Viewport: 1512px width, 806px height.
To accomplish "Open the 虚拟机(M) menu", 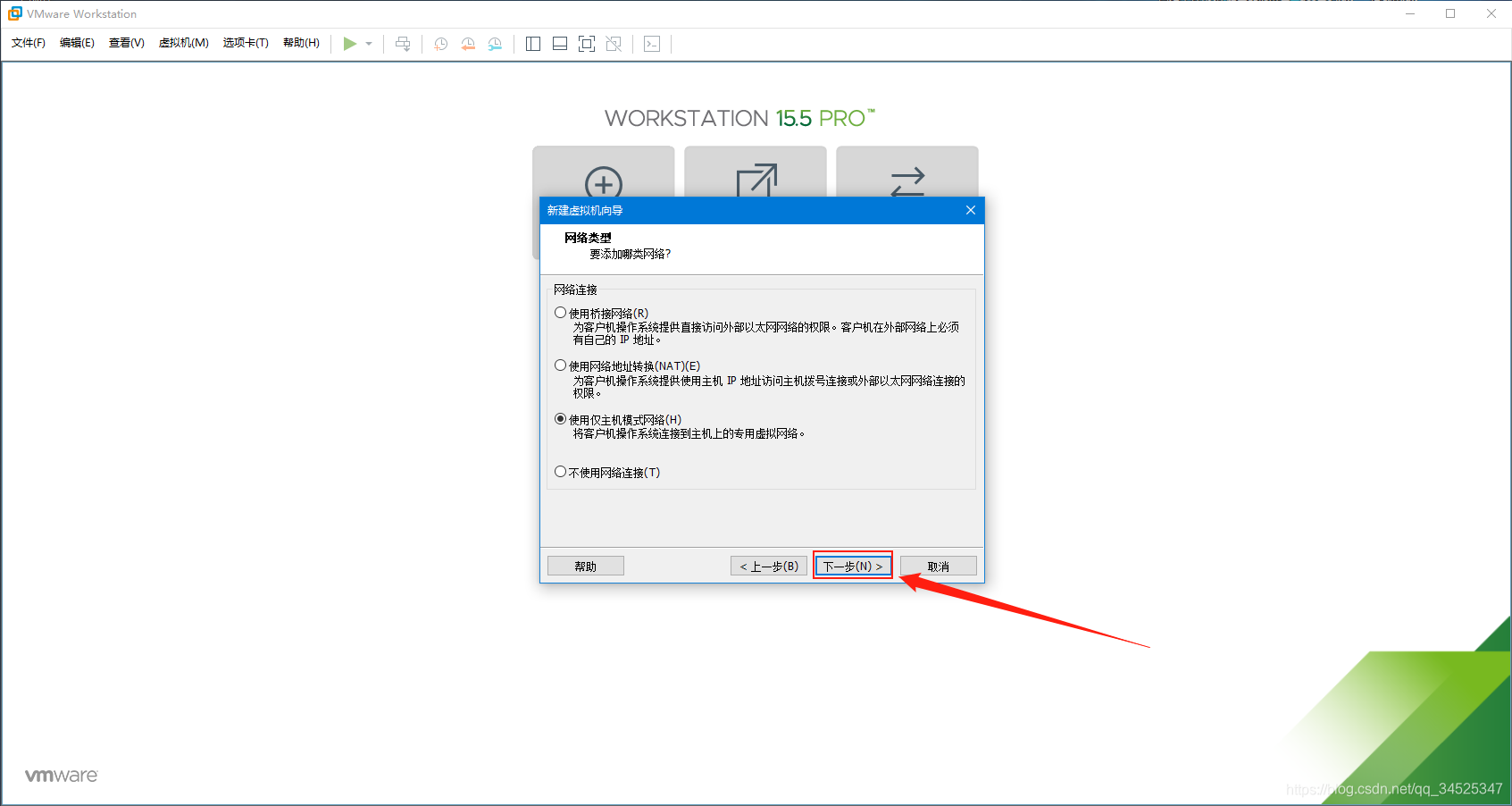I will tap(184, 43).
